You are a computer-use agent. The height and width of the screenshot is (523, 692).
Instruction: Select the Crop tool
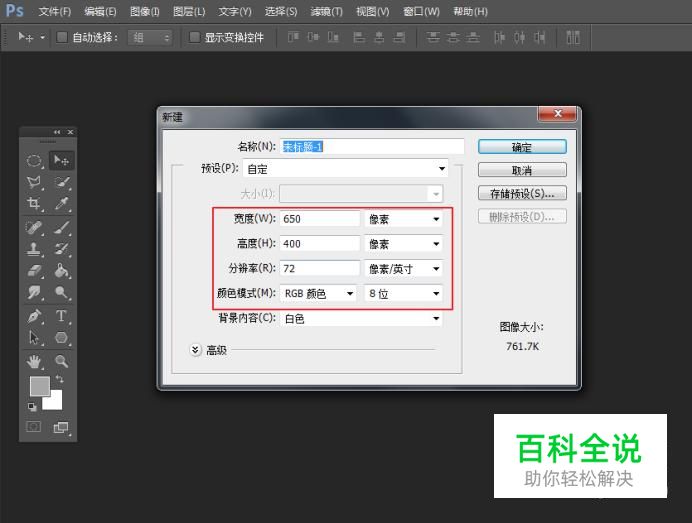coord(34,203)
